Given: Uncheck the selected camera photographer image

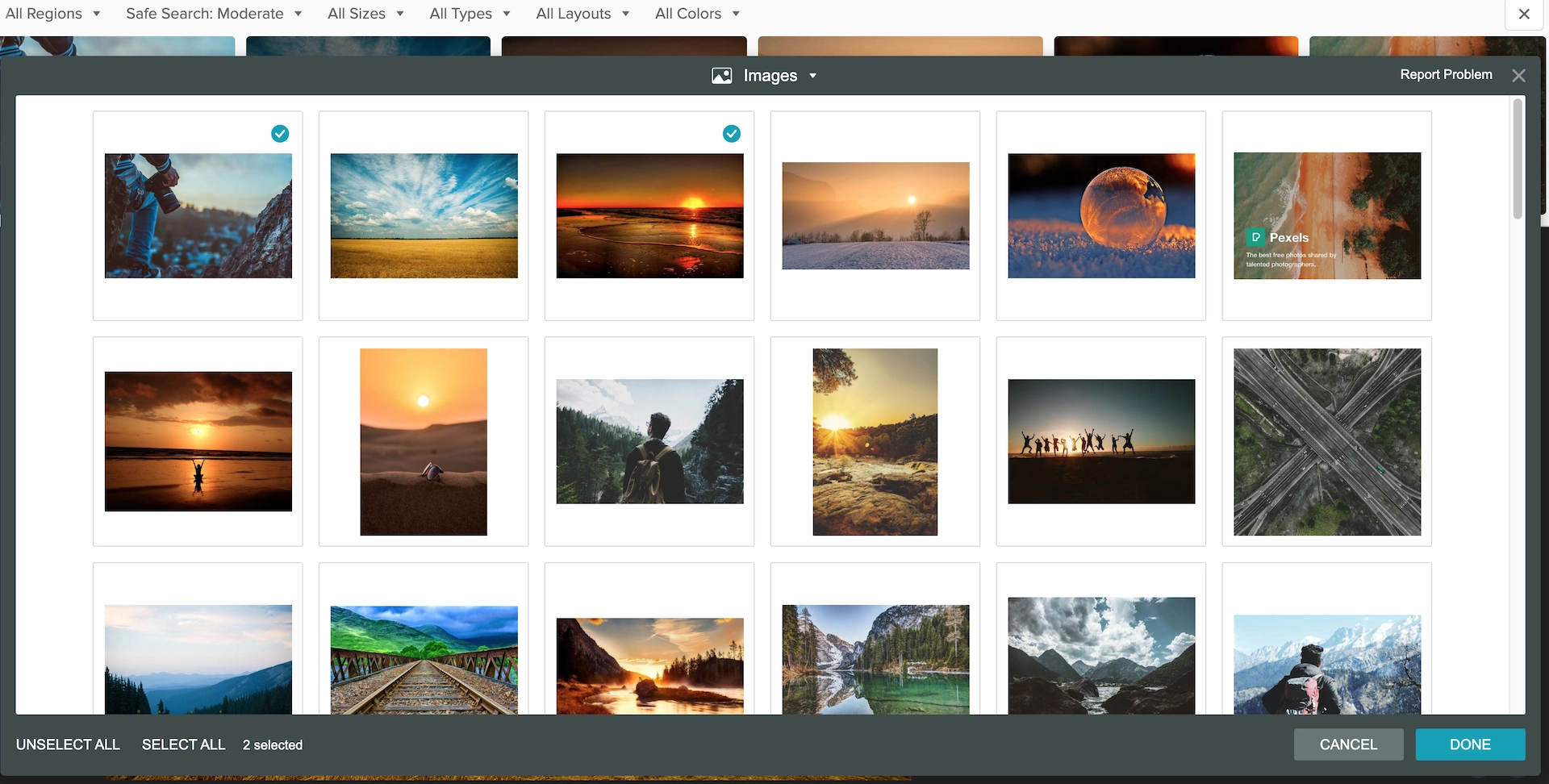Looking at the screenshot, I should tap(280, 134).
